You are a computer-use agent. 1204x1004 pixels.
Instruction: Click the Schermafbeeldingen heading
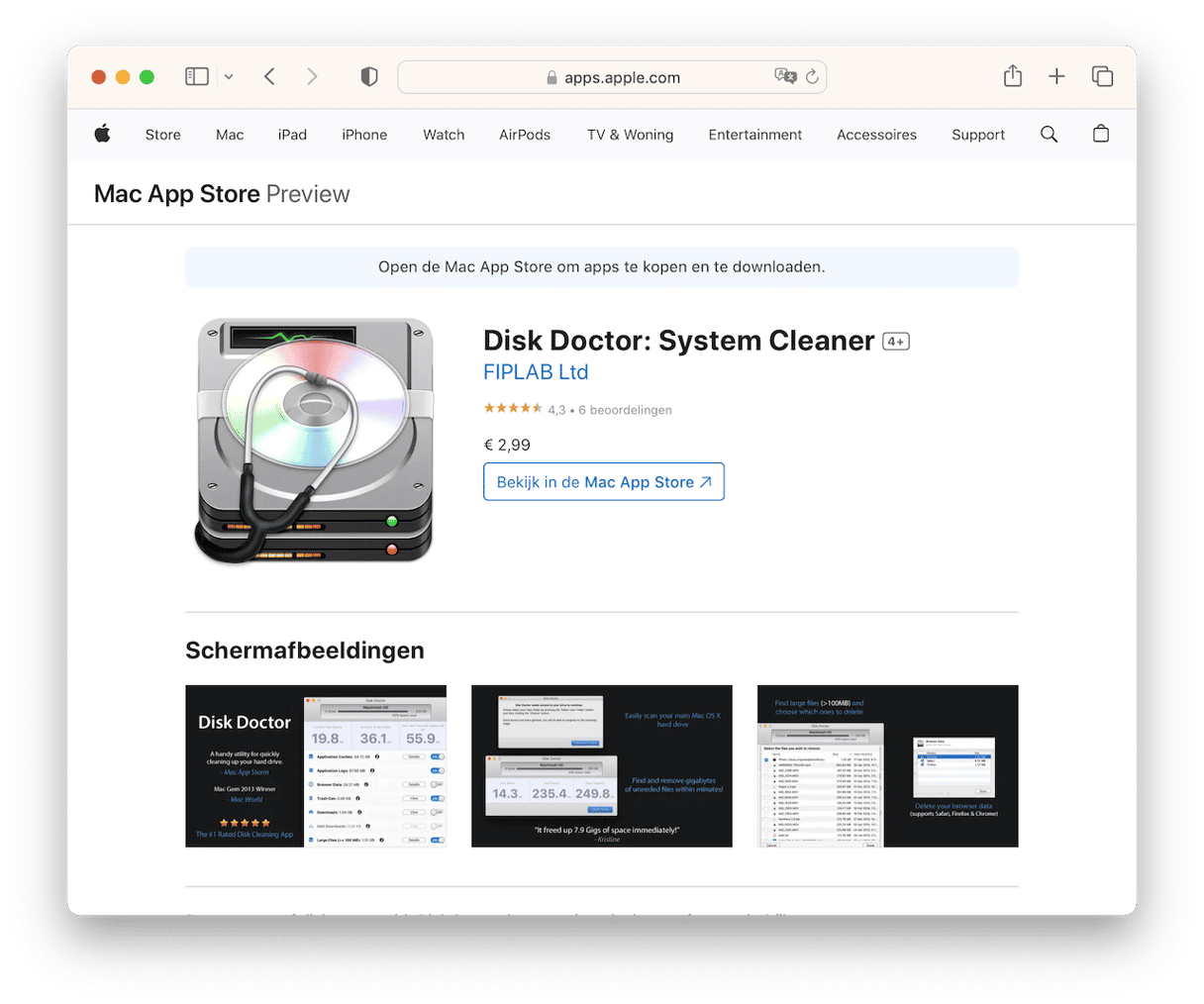pyautogui.click(x=305, y=651)
